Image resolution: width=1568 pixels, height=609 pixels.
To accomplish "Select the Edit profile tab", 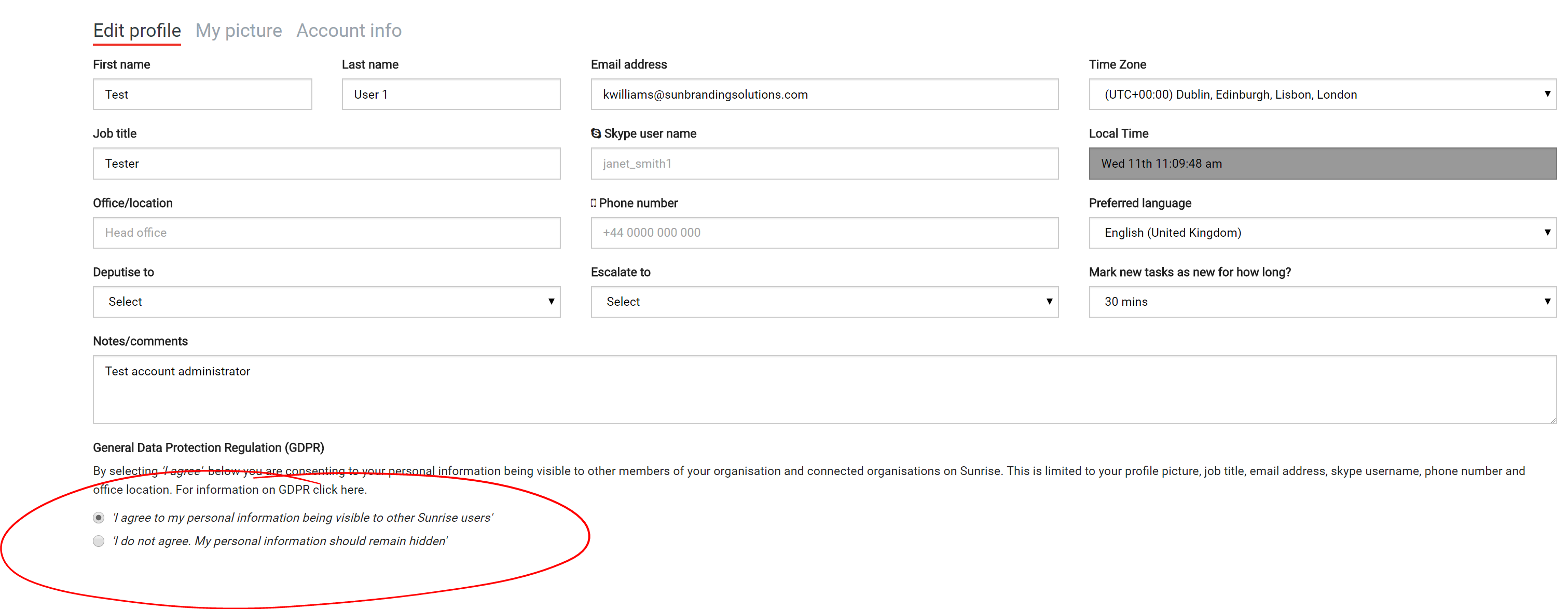I will pos(137,31).
